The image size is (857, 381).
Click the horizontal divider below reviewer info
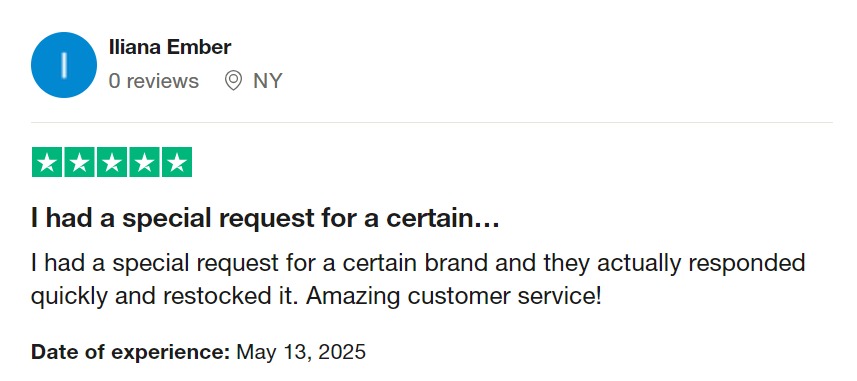[432, 122]
